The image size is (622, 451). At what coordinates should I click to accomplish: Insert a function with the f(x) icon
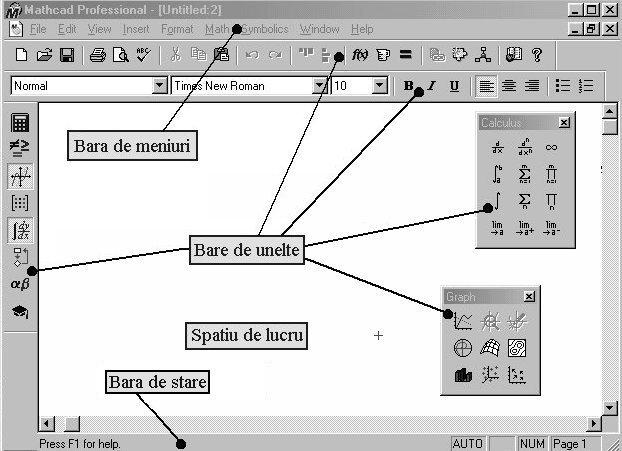tap(360, 55)
